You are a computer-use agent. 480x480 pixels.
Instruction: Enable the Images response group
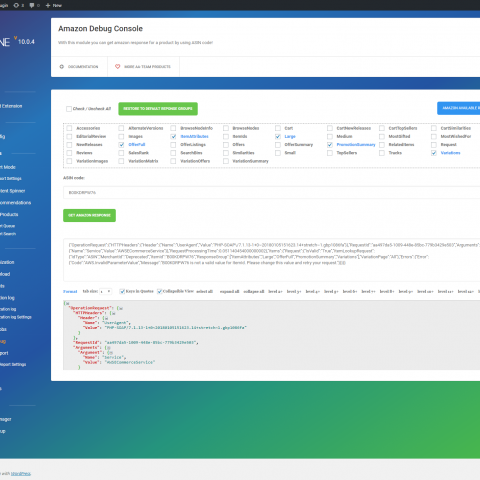tap(121, 136)
